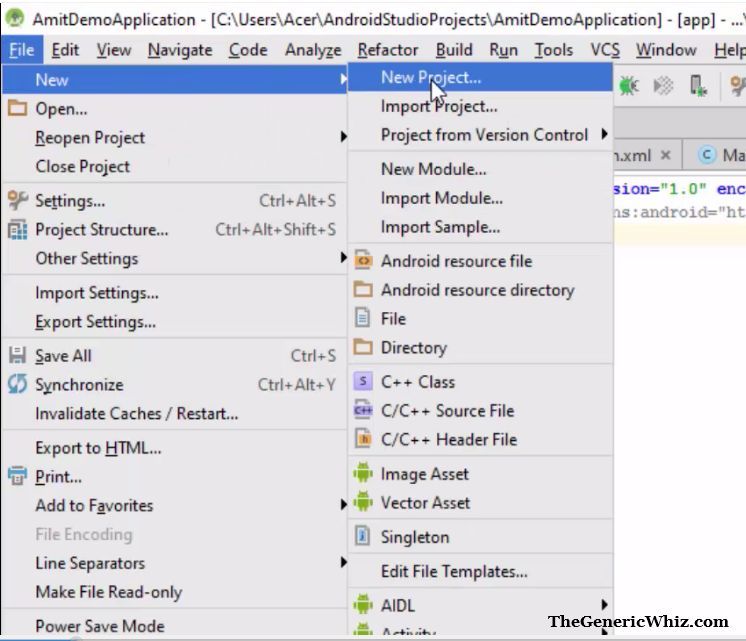Click the Print printer icon

click(18, 476)
